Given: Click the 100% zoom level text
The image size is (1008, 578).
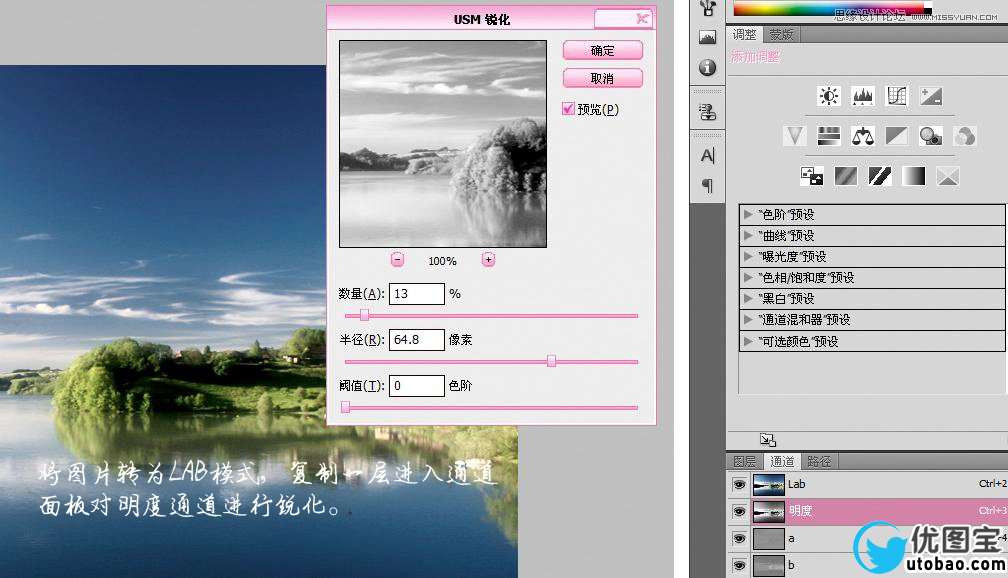Looking at the screenshot, I should click(442, 261).
